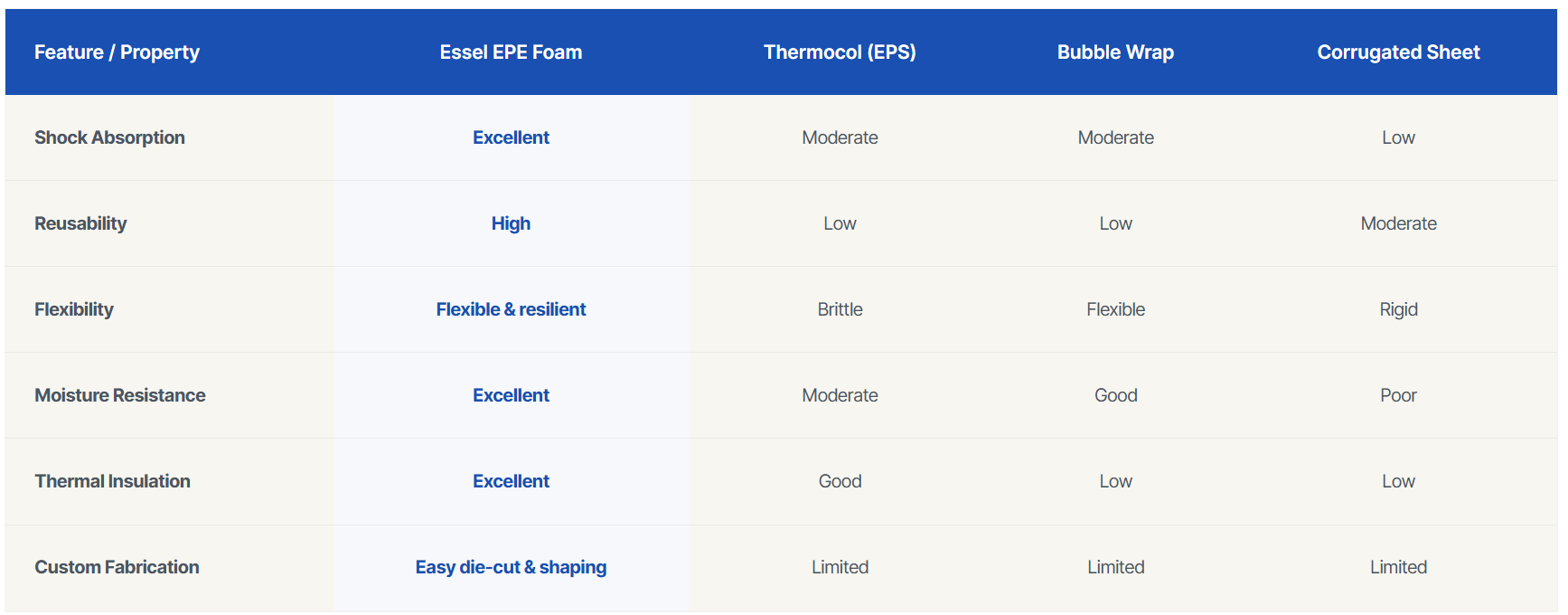1568x615 pixels.
Task: Select the 'Essel EPE Foam' column header
Action: [511, 52]
